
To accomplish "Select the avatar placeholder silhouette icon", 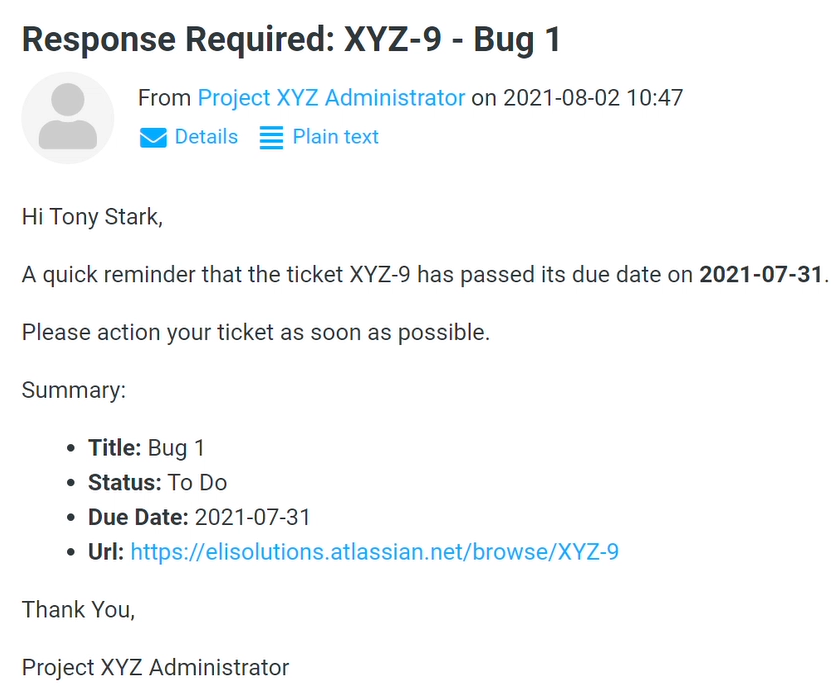I will [x=67, y=117].
